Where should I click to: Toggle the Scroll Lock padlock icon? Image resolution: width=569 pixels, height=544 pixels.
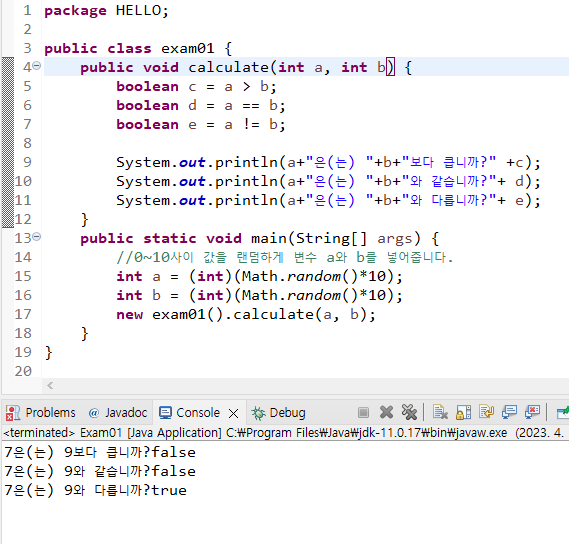click(463, 412)
